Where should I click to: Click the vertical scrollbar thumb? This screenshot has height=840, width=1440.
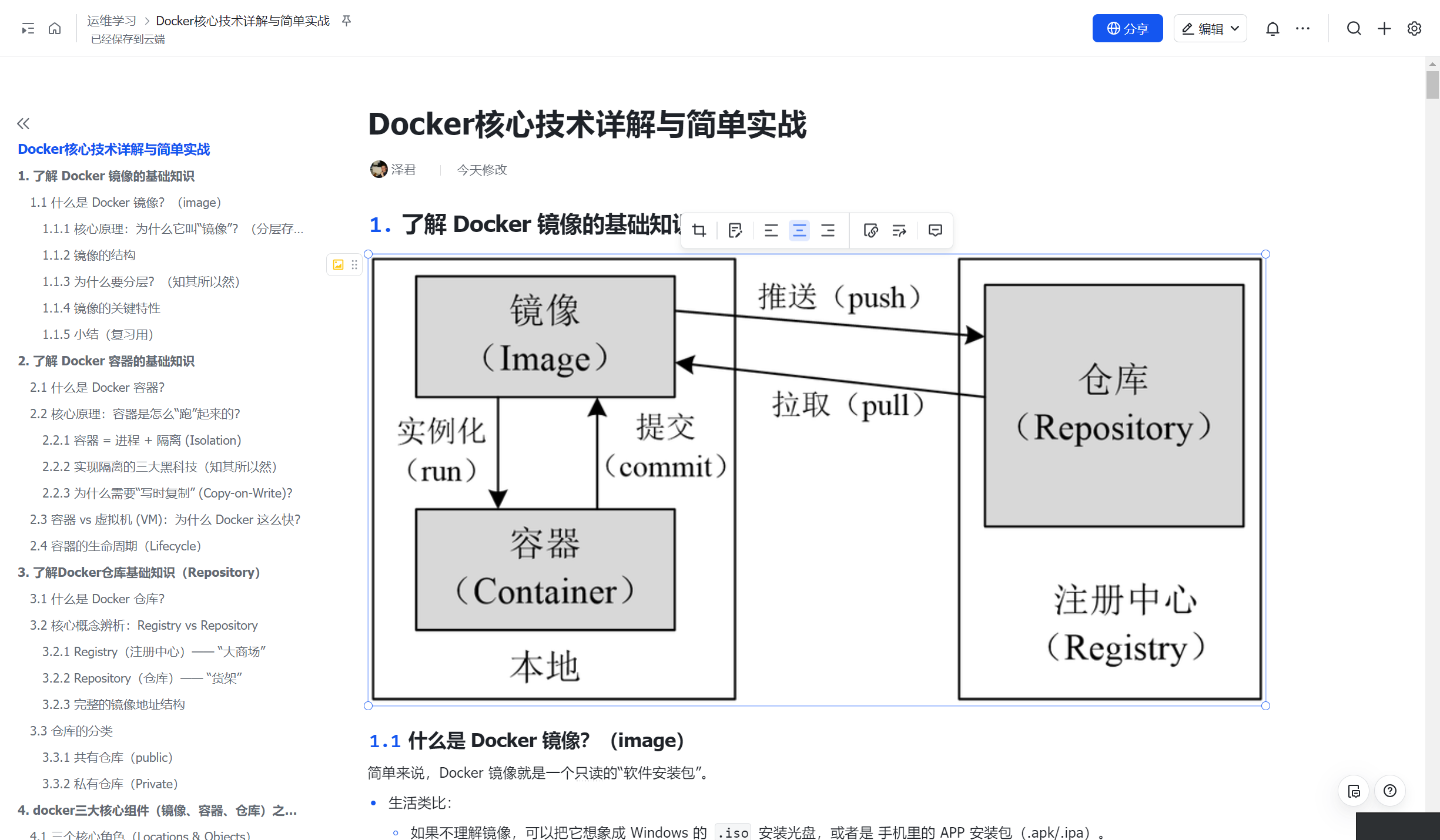tap(1432, 85)
